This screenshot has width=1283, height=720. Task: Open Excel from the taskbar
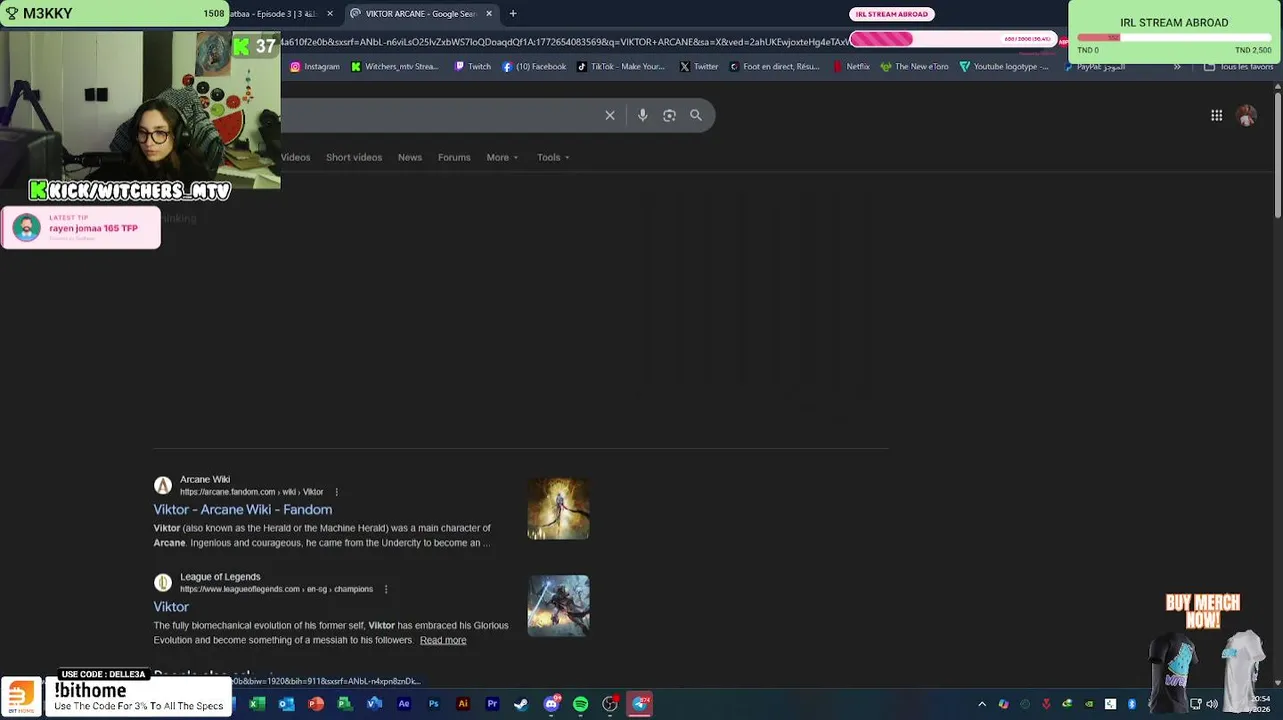[257, 704]
